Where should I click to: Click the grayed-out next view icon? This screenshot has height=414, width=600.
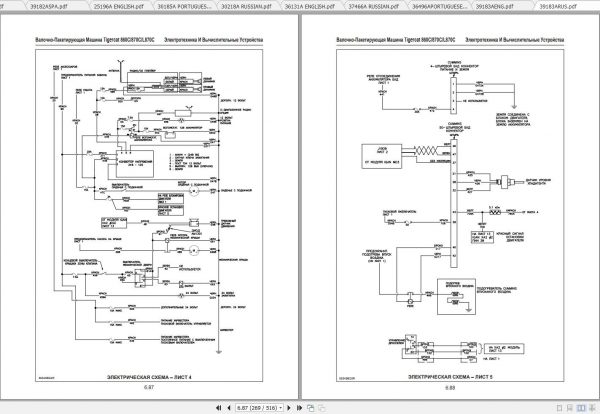pos(322,408)
